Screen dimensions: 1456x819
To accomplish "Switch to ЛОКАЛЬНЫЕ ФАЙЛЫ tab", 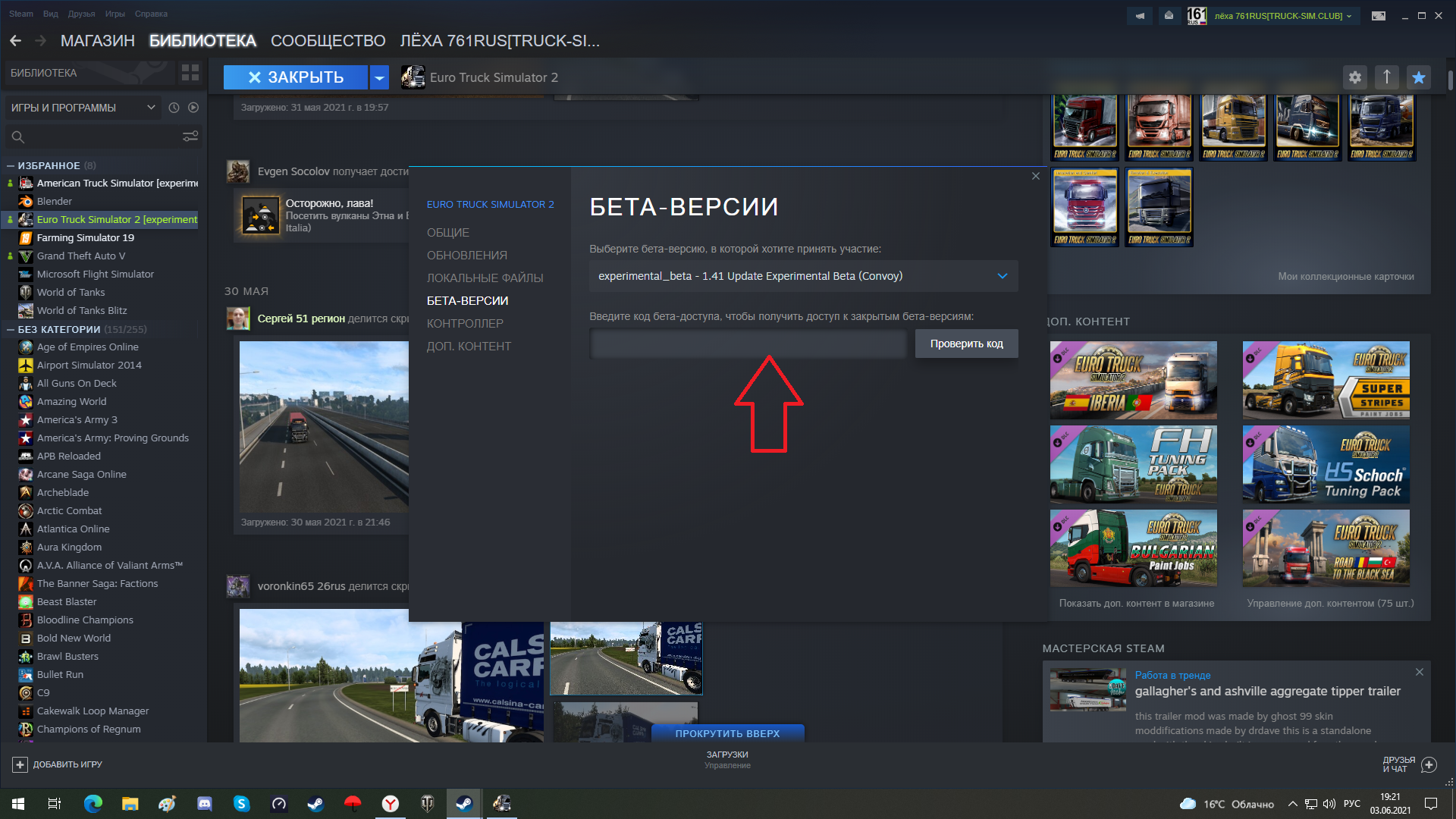I will [485, 278].
